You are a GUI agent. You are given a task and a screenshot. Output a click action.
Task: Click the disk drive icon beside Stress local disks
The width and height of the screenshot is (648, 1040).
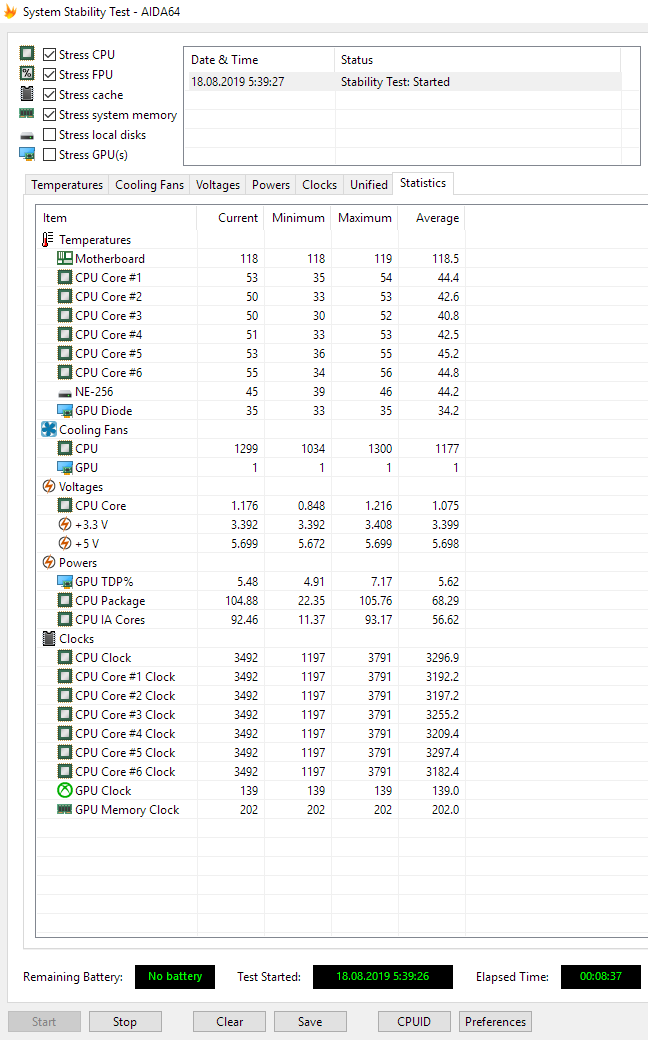coord(27,135)
